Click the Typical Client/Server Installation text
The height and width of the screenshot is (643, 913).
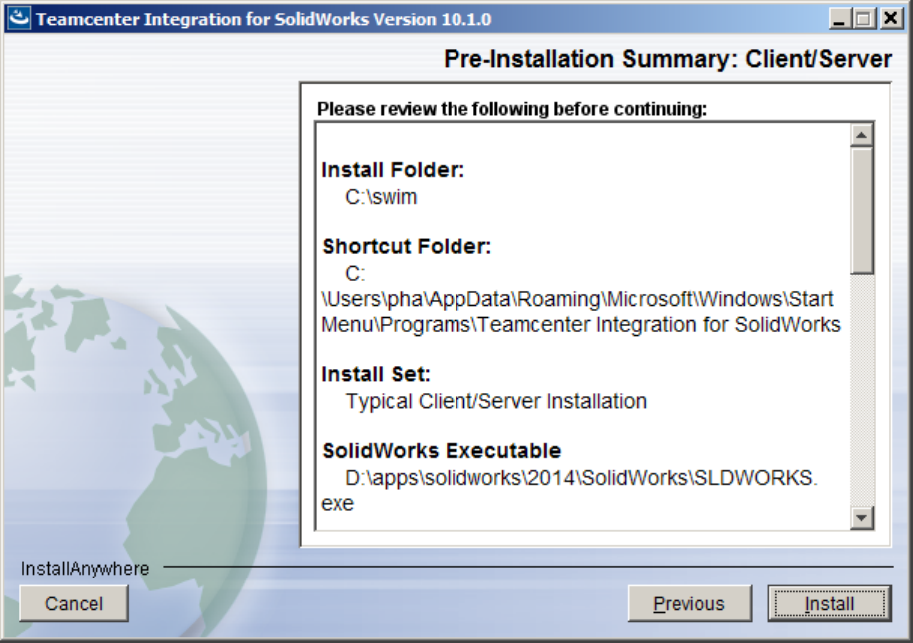496,402
